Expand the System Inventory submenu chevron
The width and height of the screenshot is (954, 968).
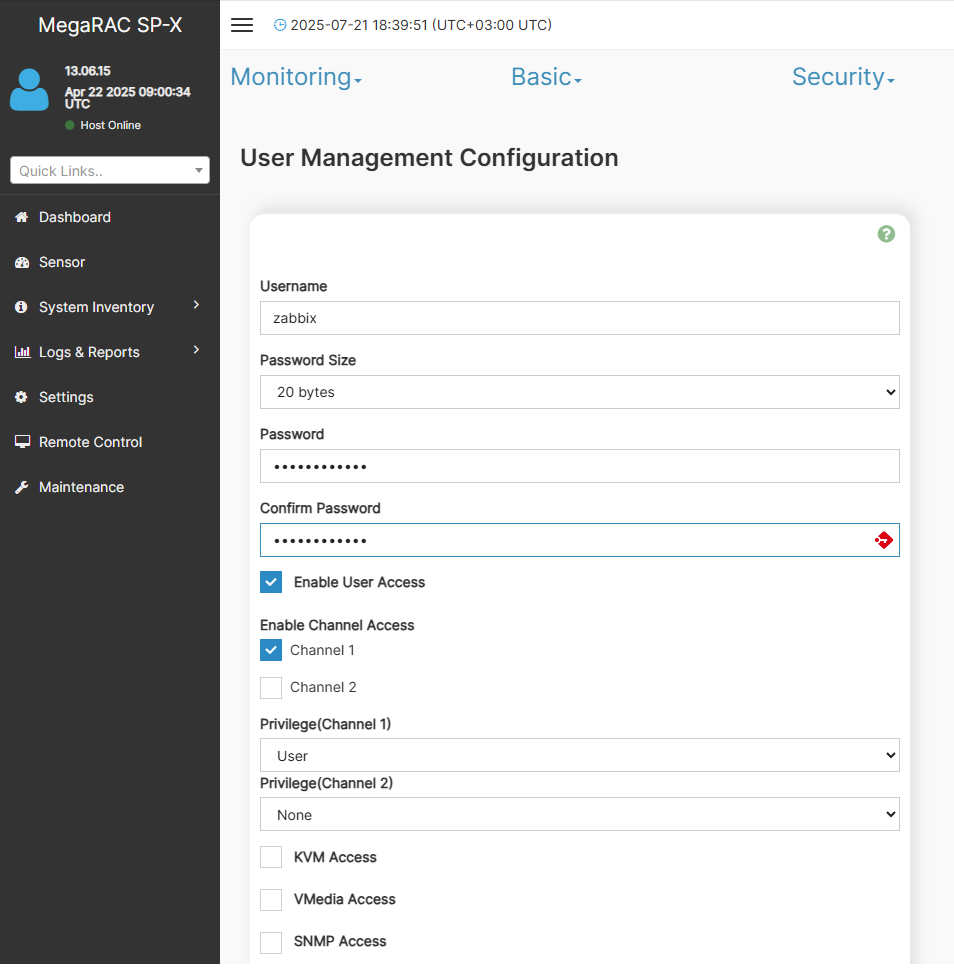coord(196,305)
